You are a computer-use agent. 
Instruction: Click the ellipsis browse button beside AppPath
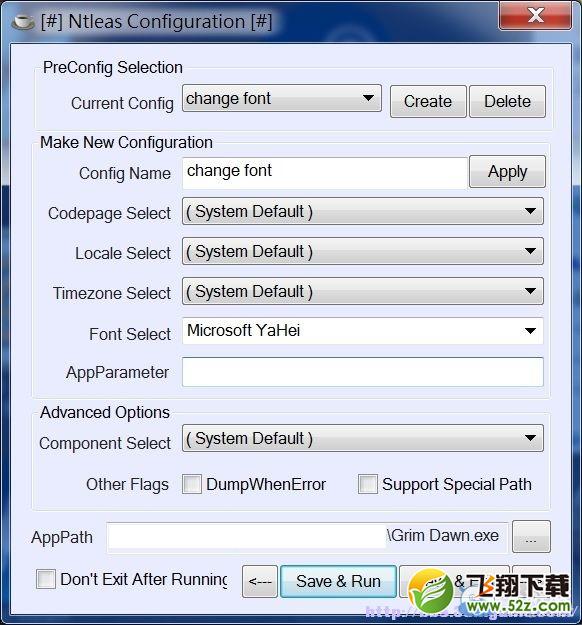531,537
